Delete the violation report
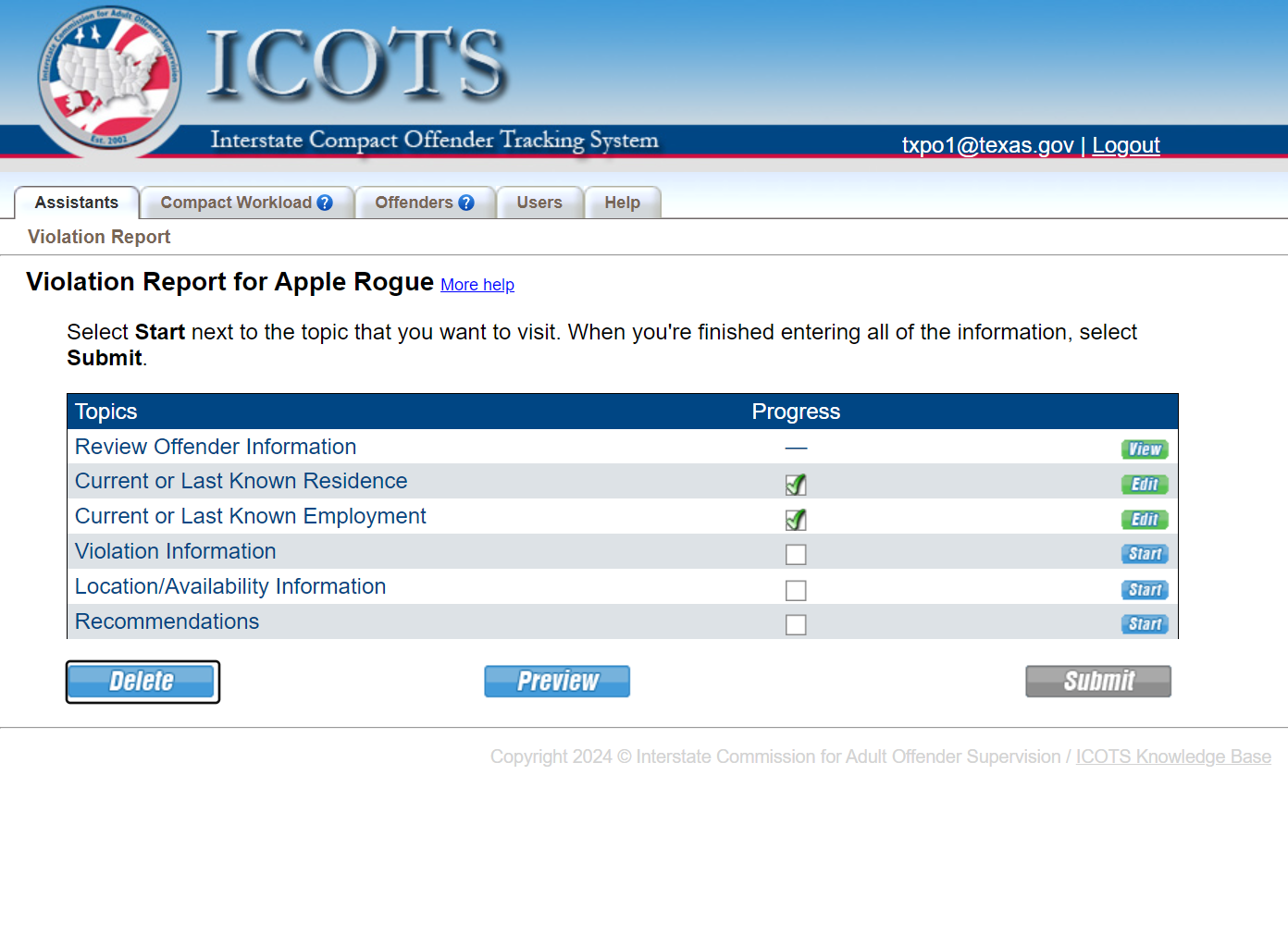This screenshot has height=935, width=1288. pyautogui.click(x=142, y=682)
